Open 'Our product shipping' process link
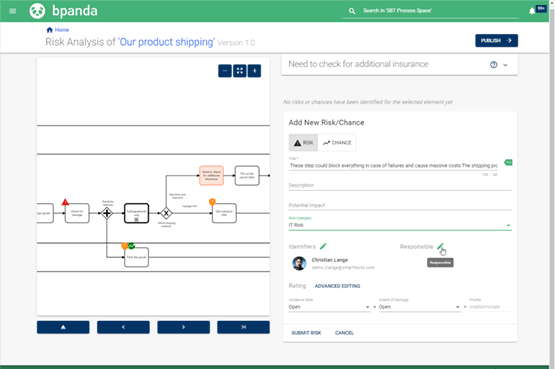The height and width of the screenshot is (369, 555). coord(167,42)
